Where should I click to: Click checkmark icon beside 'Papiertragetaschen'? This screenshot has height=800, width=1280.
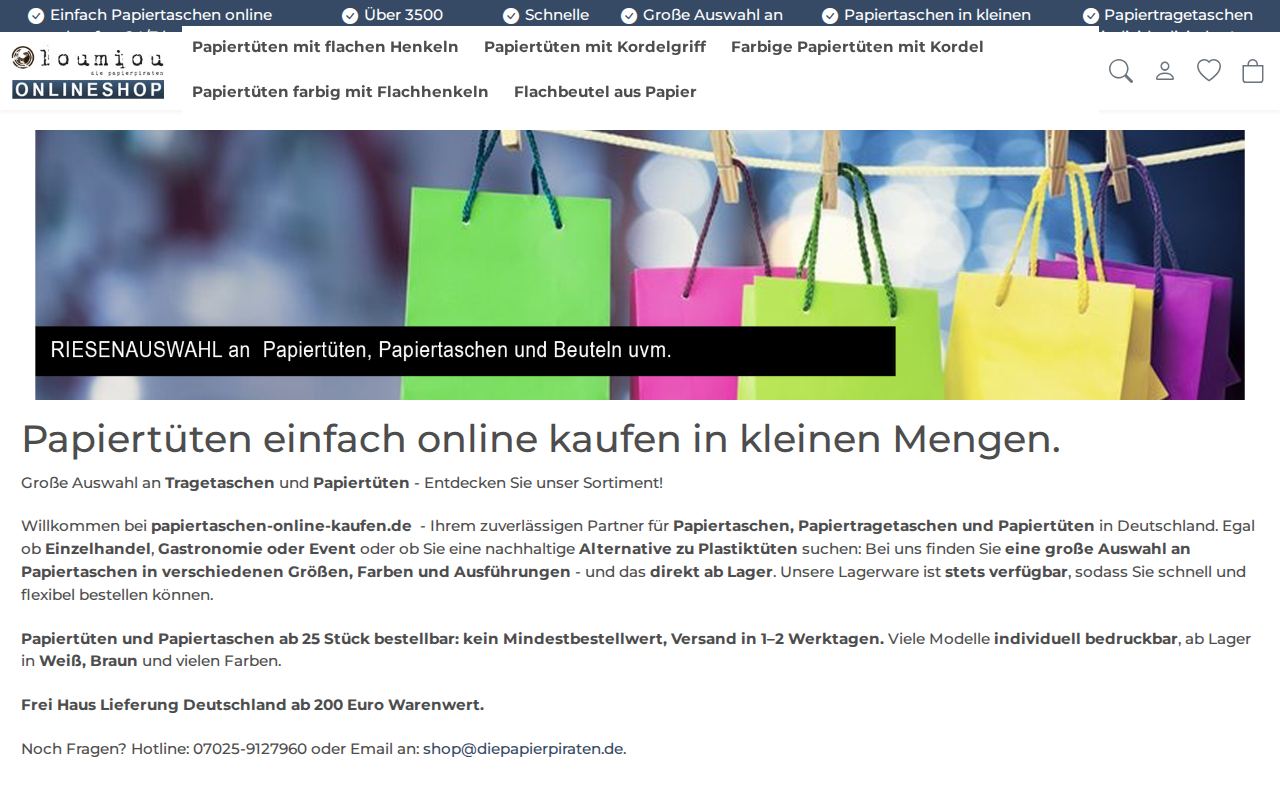(1091, 15)
